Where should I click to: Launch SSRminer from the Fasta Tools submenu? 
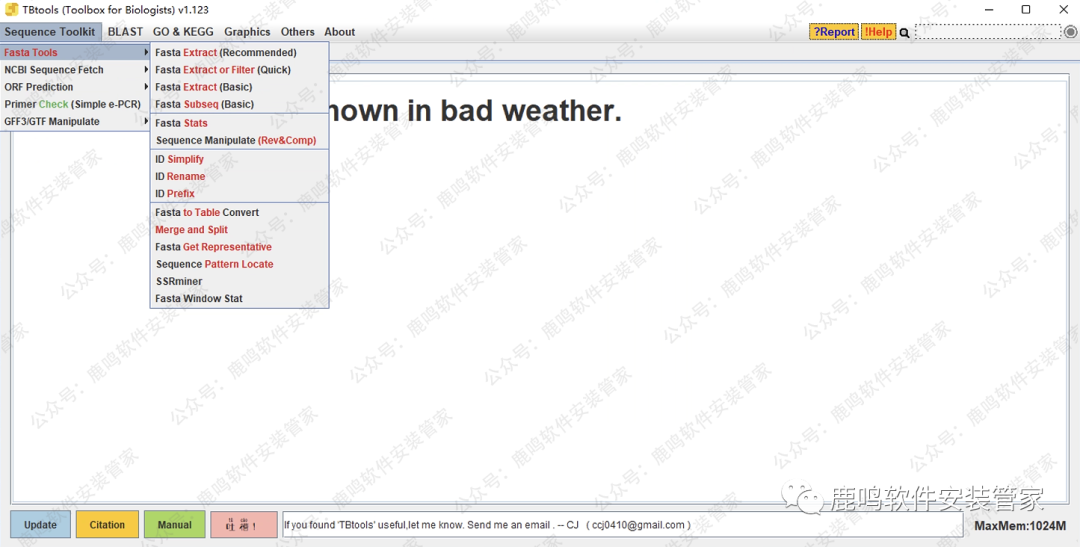click(x=179, y=282)
